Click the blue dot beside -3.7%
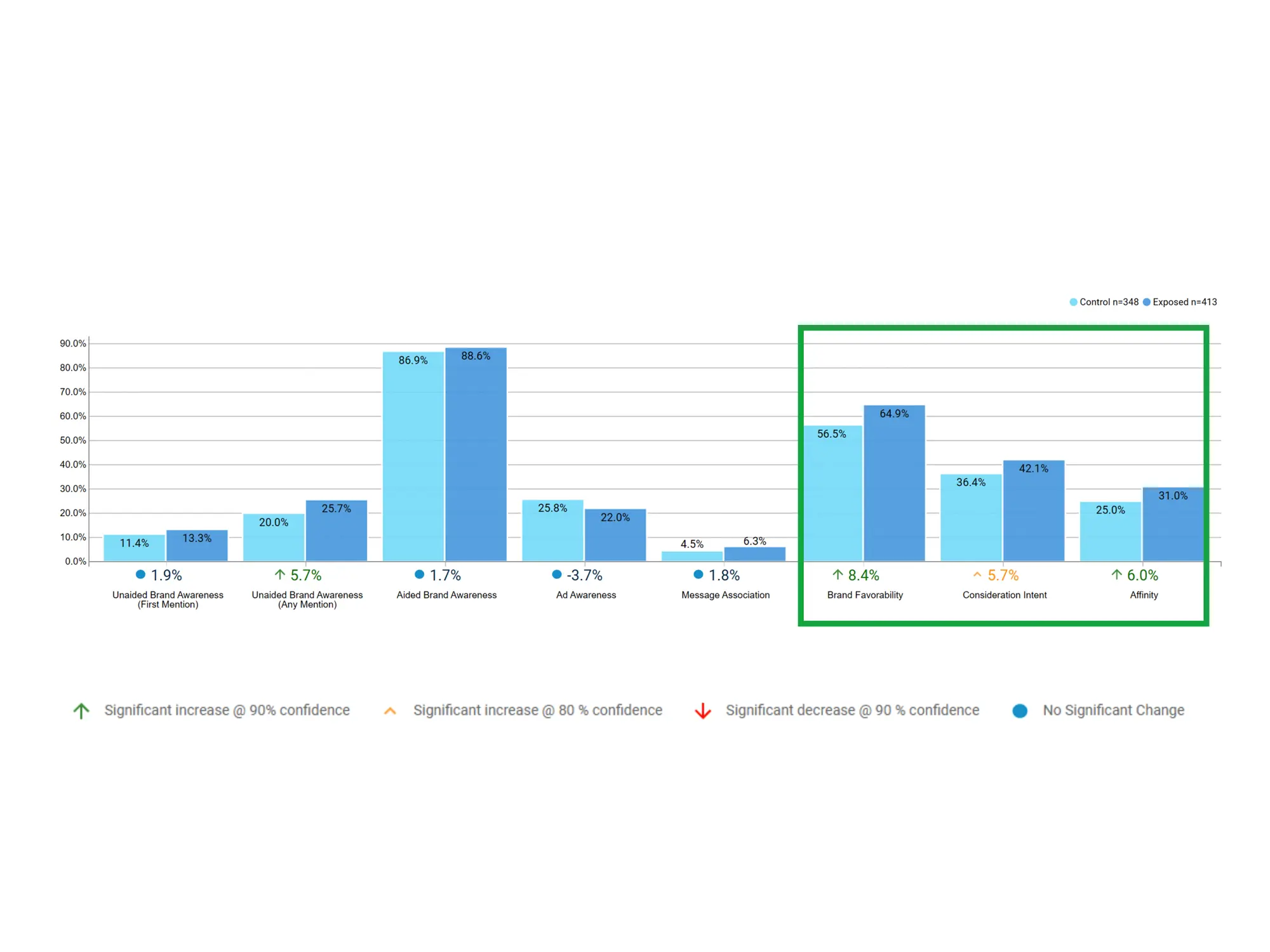The width and height of the screenshot is (1270, 952). tap(557, 574)
